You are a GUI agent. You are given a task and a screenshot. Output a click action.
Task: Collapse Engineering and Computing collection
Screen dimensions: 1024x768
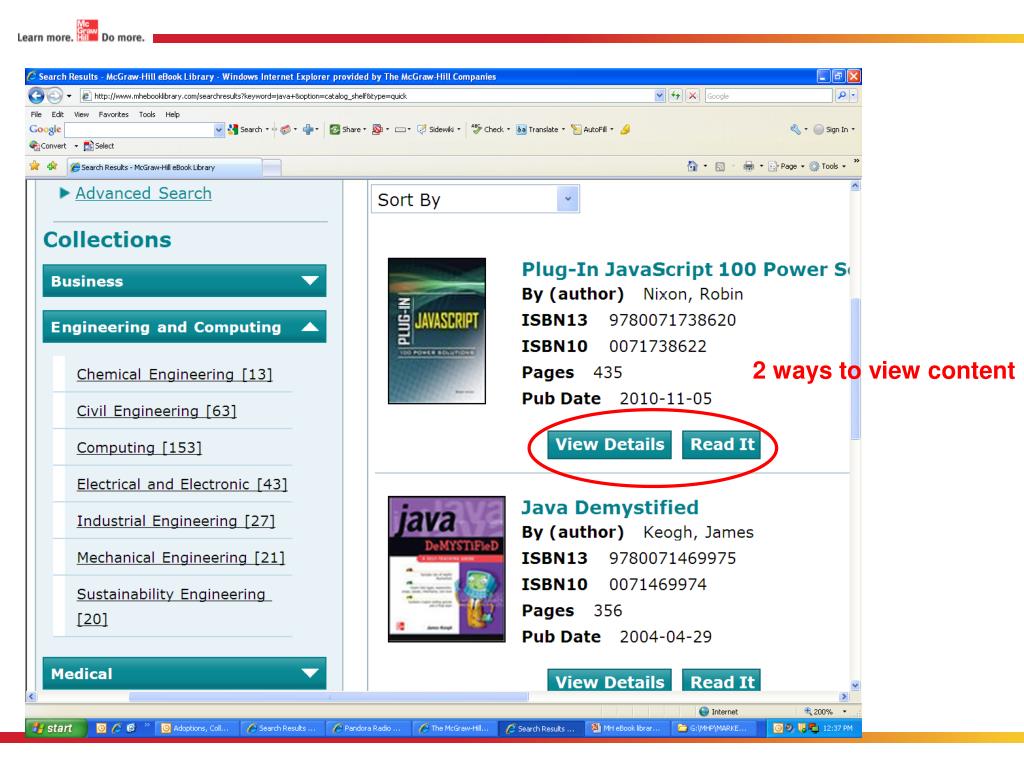pos(184,327)
